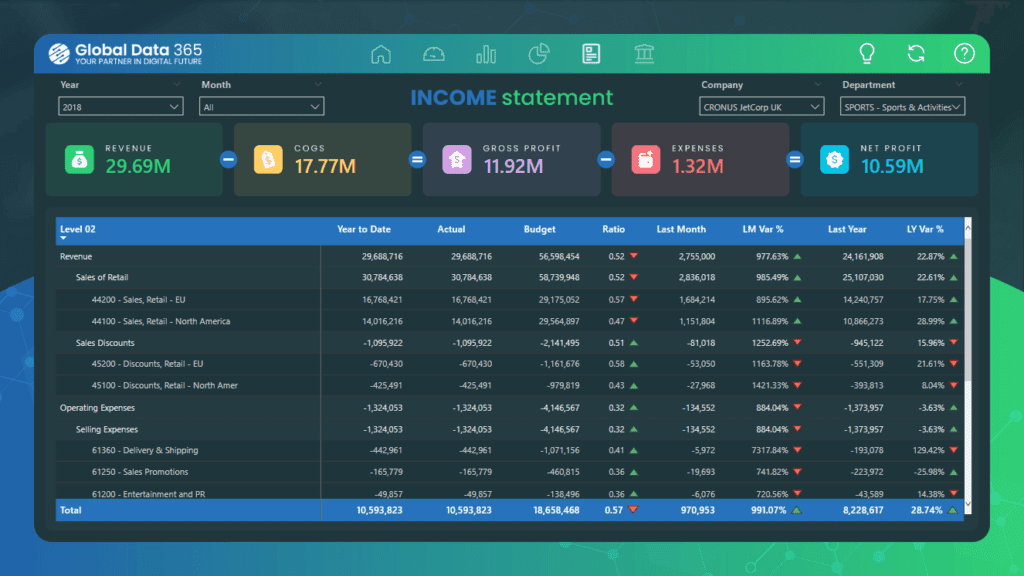Viewport: 1024px width, 576px height.
Task: Click the refresh data icon
Action: click(x=915, y=53)
